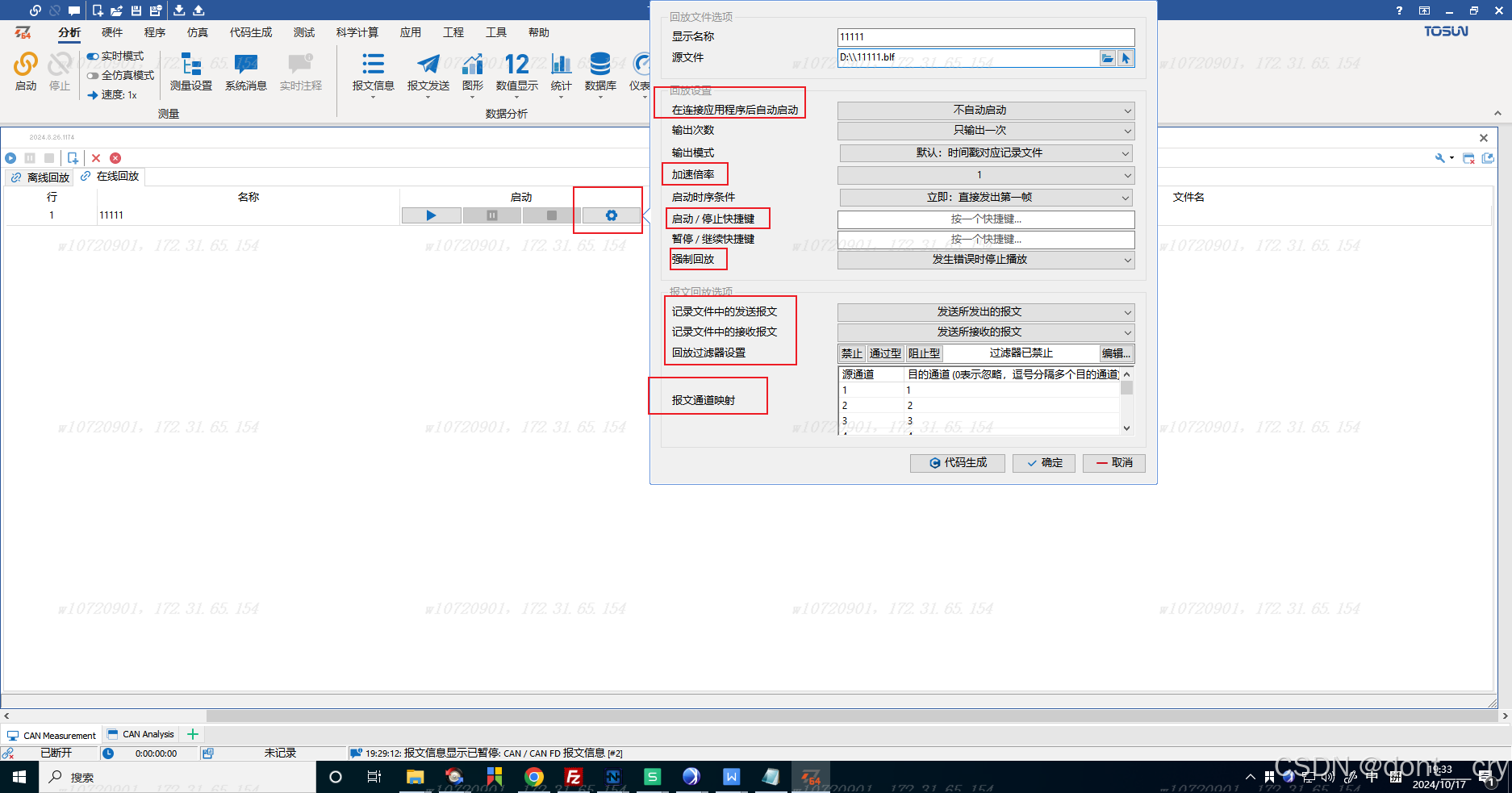
Task: Click the 启动 start measurement icon
Action: pyautogui.click(x=26, y=71)
